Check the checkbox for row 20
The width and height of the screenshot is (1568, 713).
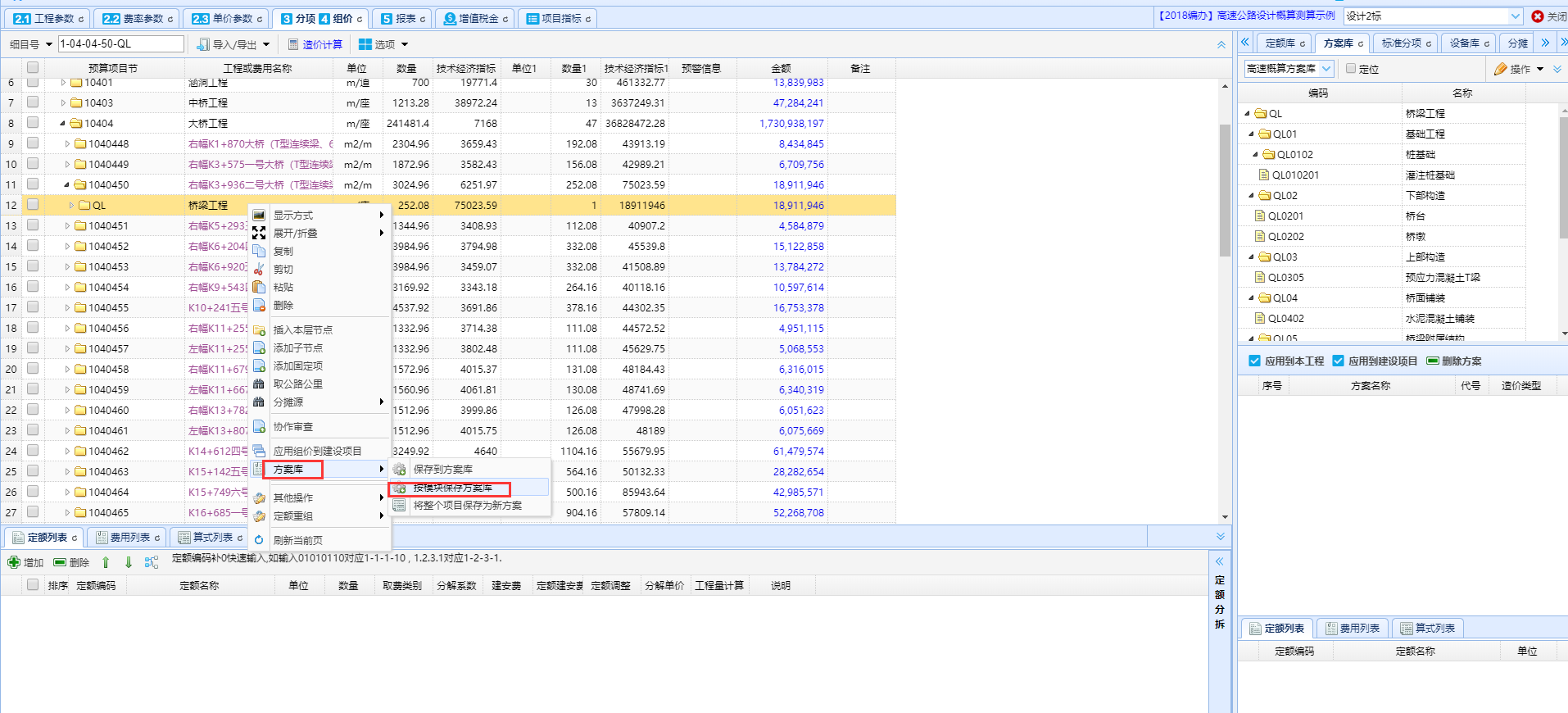coord(33,368)
